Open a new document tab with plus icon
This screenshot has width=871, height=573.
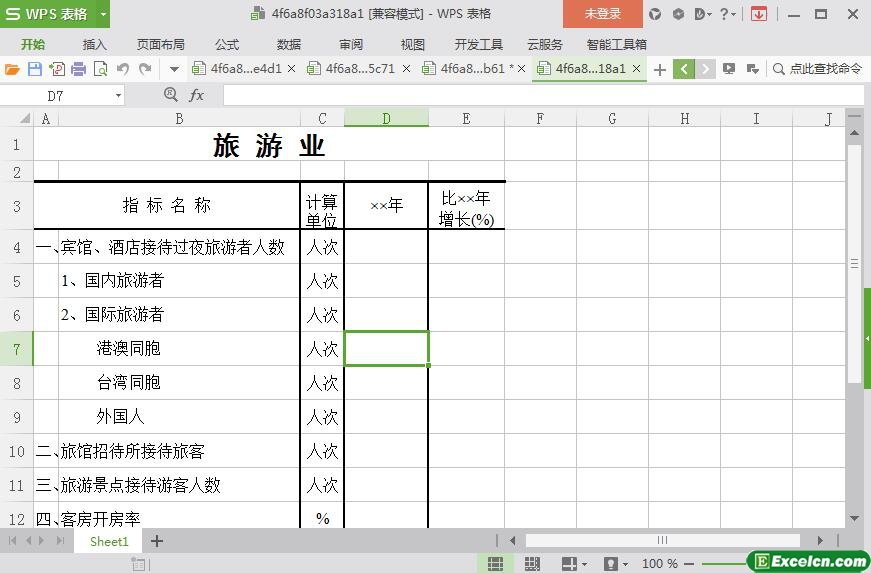tap(660, 69)
